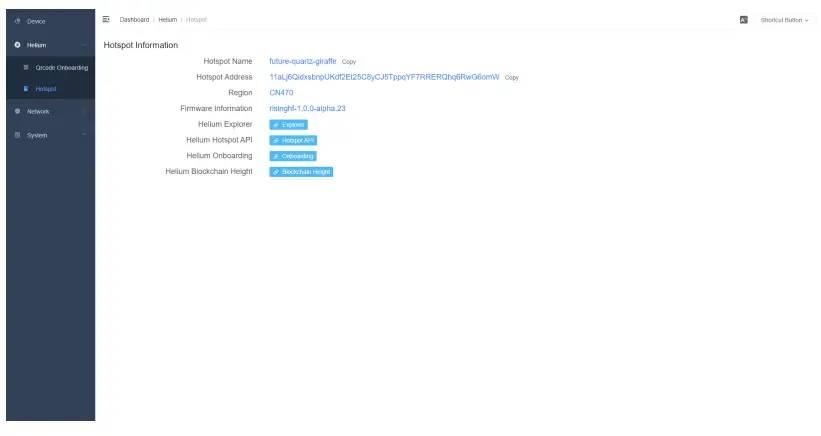Click the risinghf firmware version text
Screen dimensions: 821x436
(307, 108)
